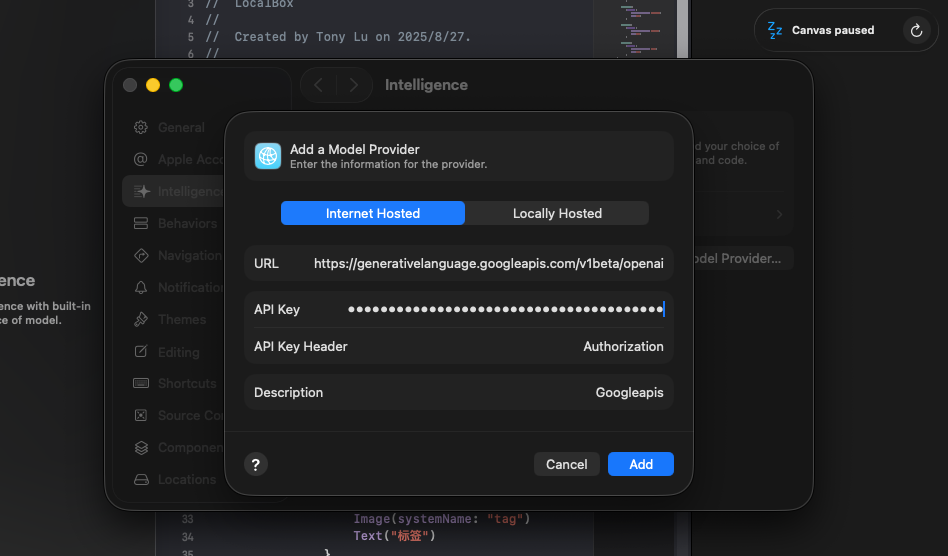Go forward using the right chevron

click(x=353, y=85)
